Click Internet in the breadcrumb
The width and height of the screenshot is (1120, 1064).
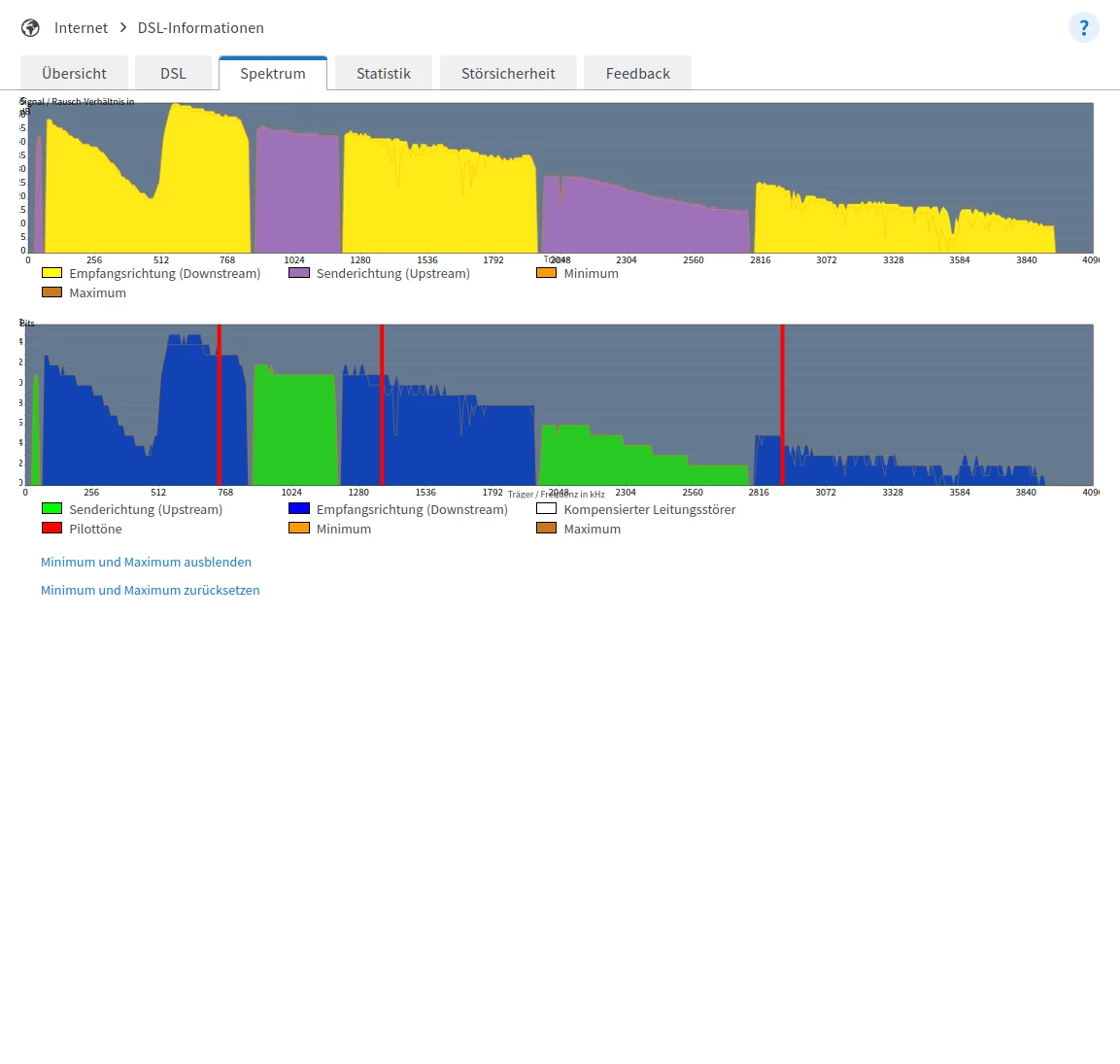tap(81, 28)
